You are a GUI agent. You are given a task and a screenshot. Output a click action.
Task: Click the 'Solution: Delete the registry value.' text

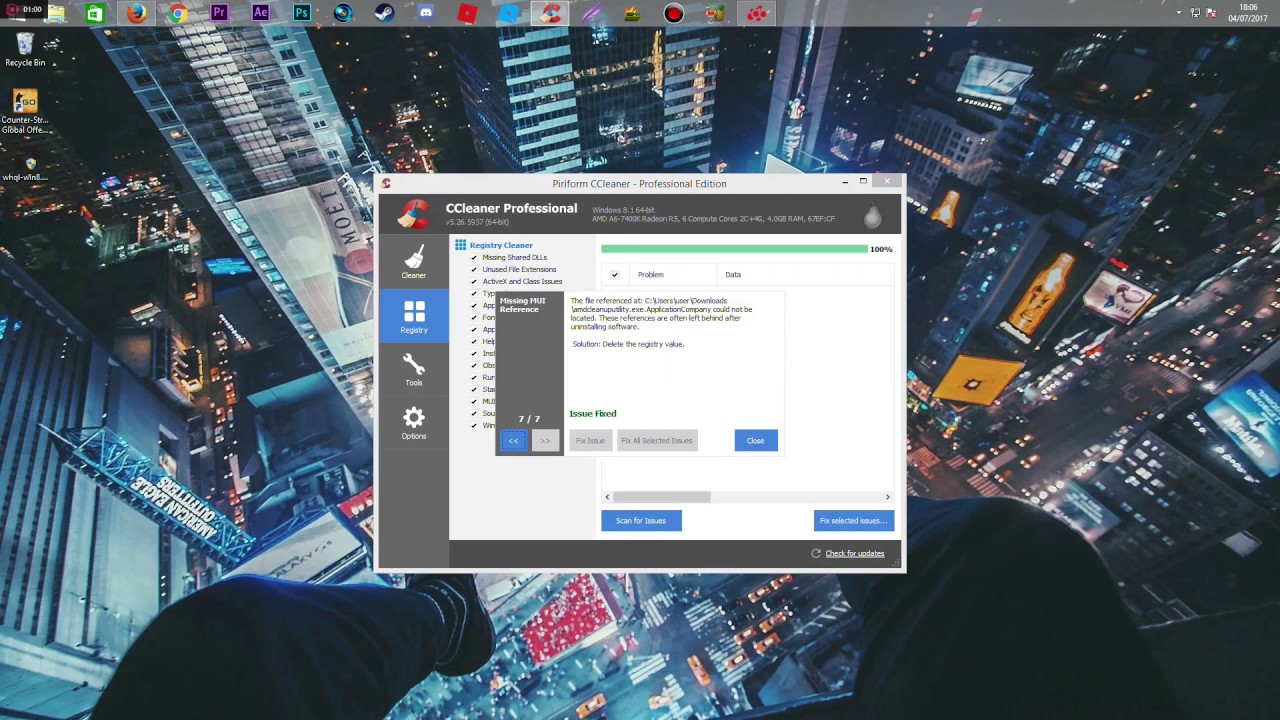(x=628, y=344)
